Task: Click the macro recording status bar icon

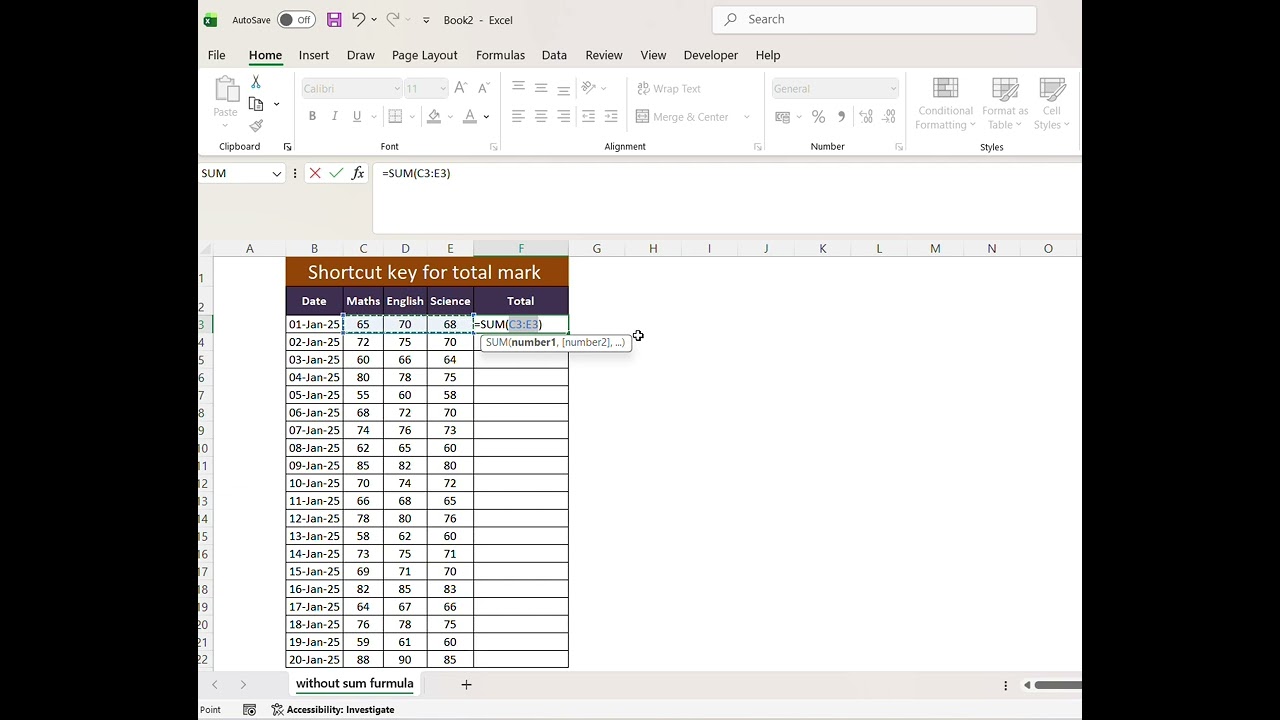Action: coord(249,710)
